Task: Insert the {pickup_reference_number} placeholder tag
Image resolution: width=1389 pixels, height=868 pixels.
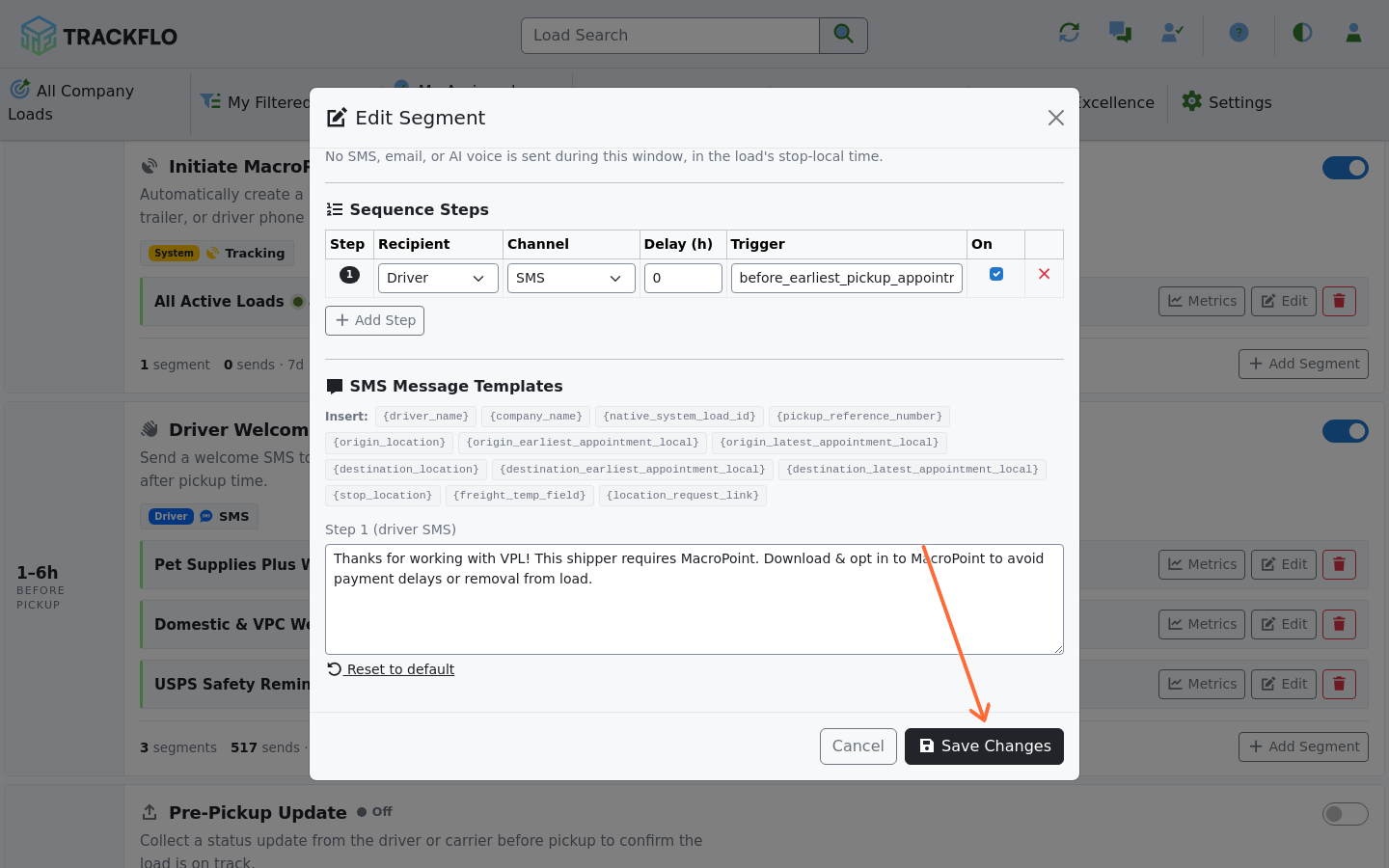Action: 859,417
